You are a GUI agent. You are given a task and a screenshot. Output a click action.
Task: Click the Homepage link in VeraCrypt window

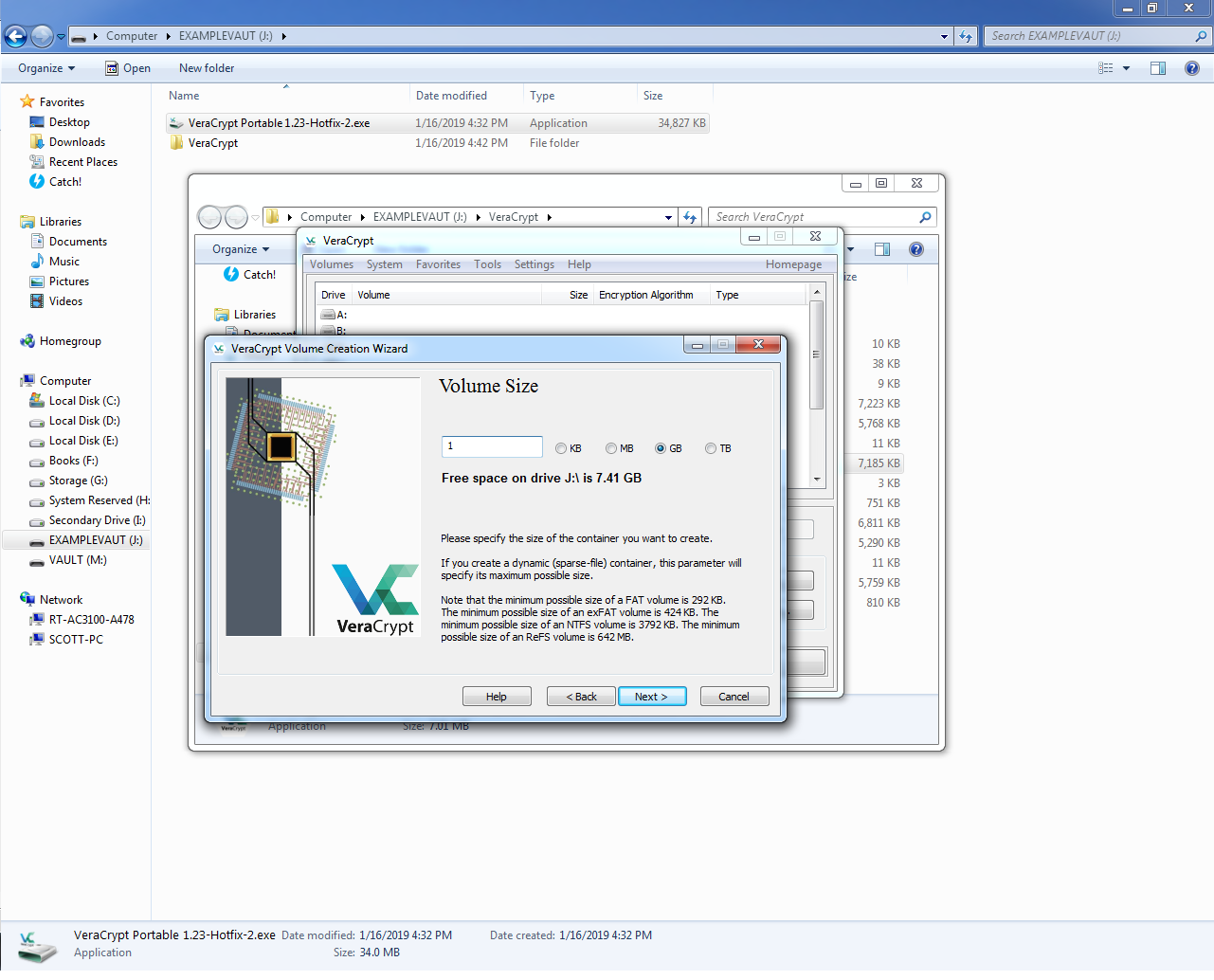[x=794, y=264]
